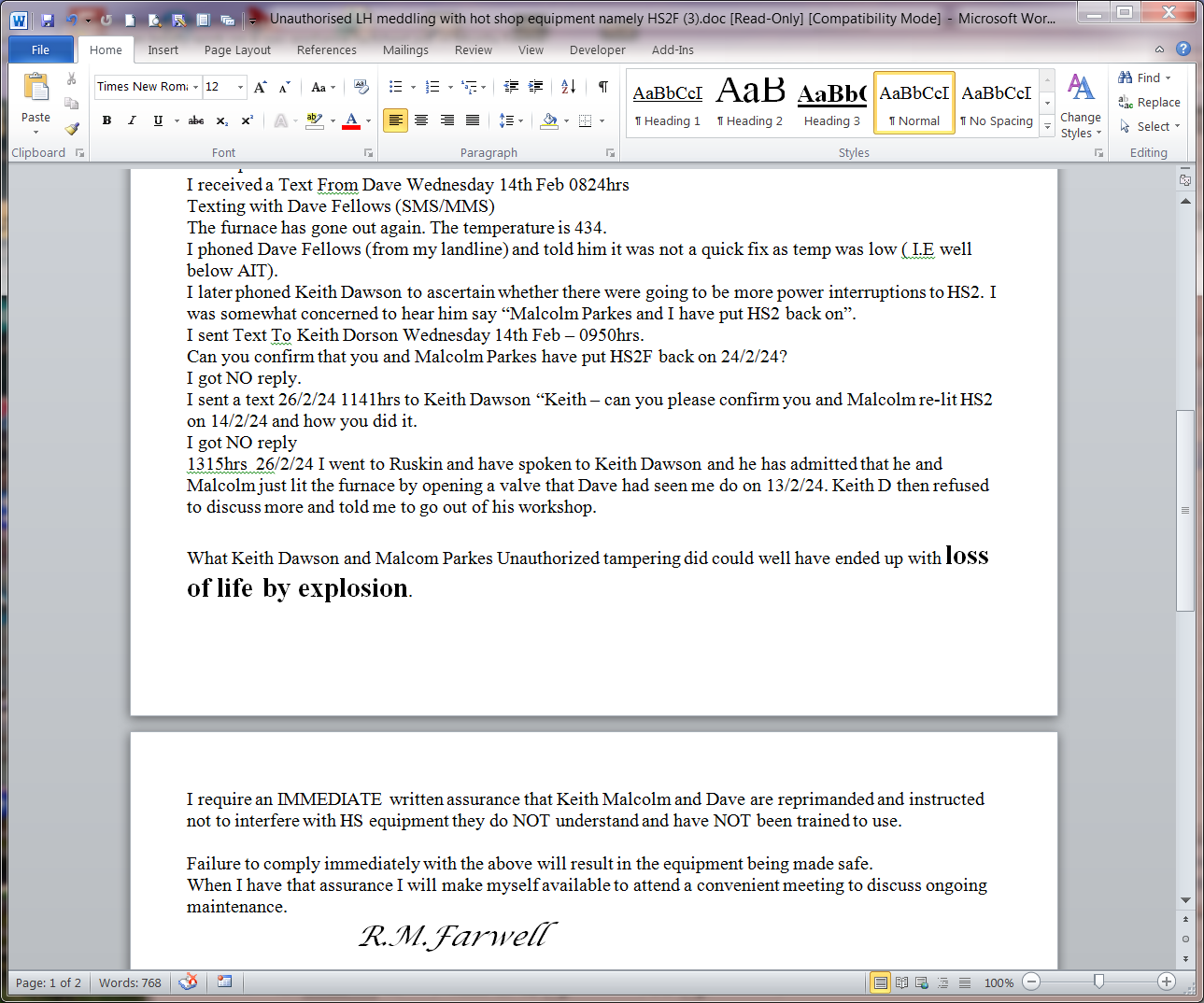Click the Save icon in Quick Access Toolbar
Screen dimensions: 1204x1003
(x=48, y=19)
